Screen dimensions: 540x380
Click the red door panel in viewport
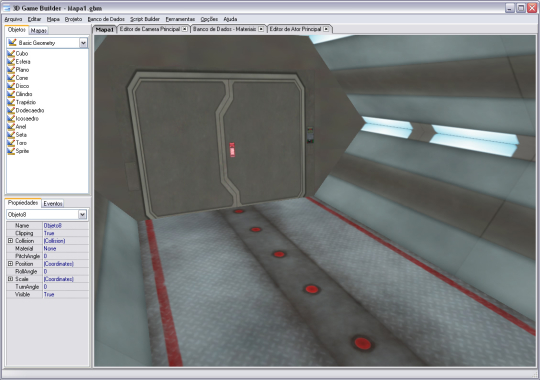232,150
